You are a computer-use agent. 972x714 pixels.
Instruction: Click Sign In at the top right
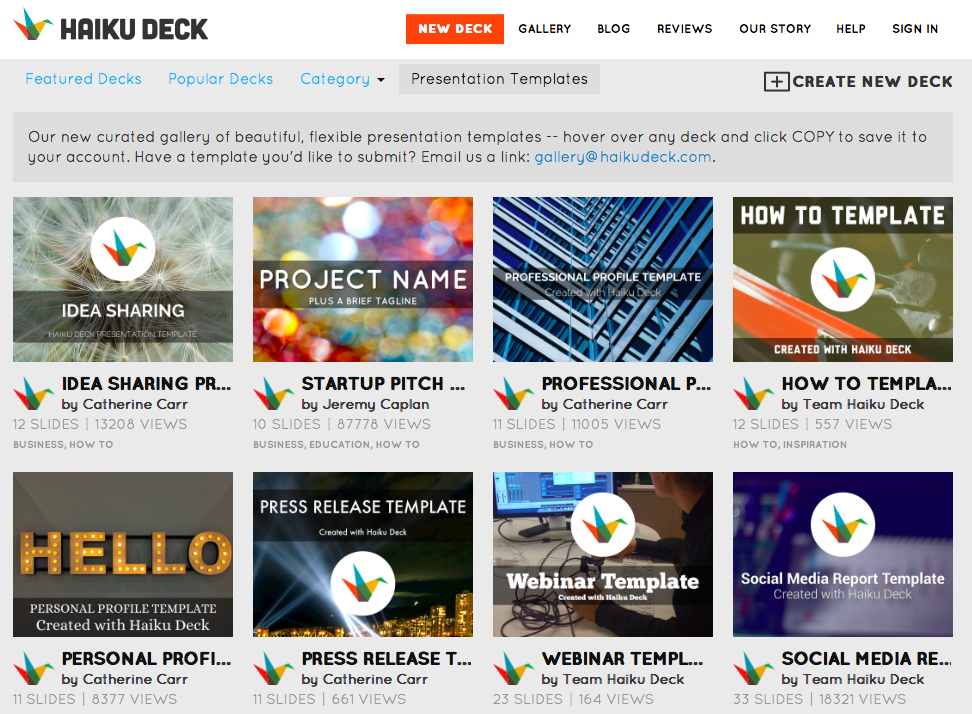point(914,29)
